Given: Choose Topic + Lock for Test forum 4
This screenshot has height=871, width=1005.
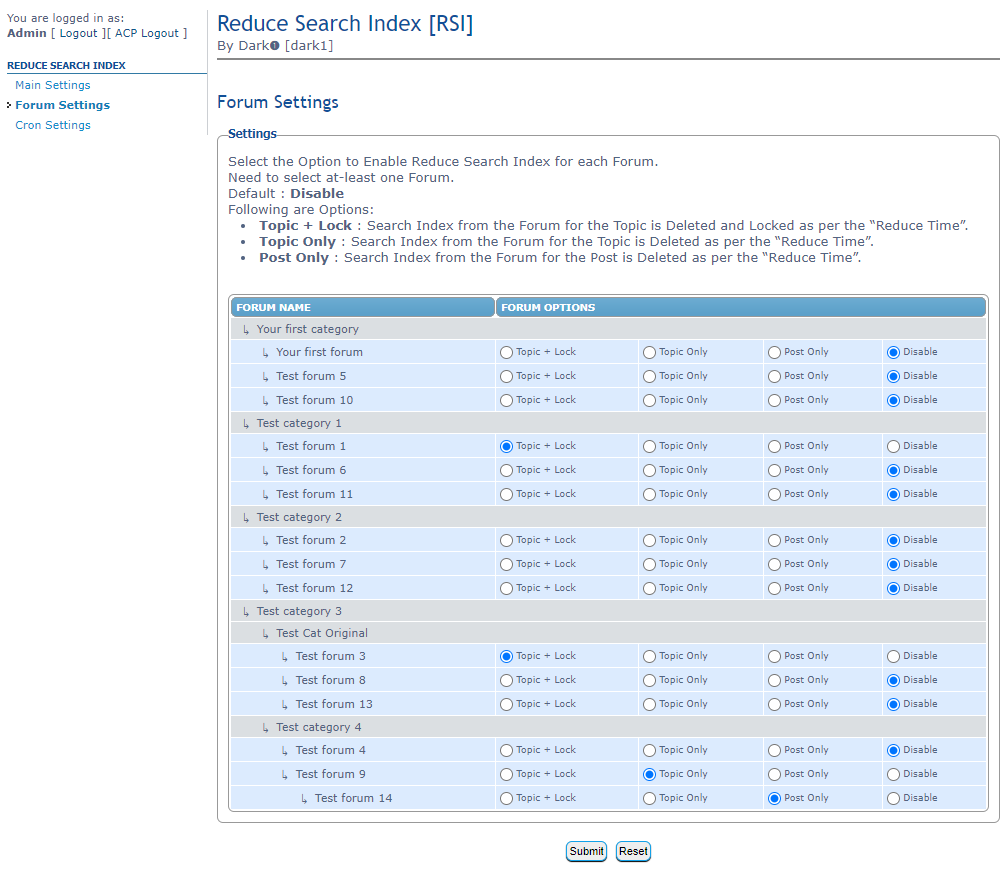Looking at the screenshot, I should (x=506, y=750).
